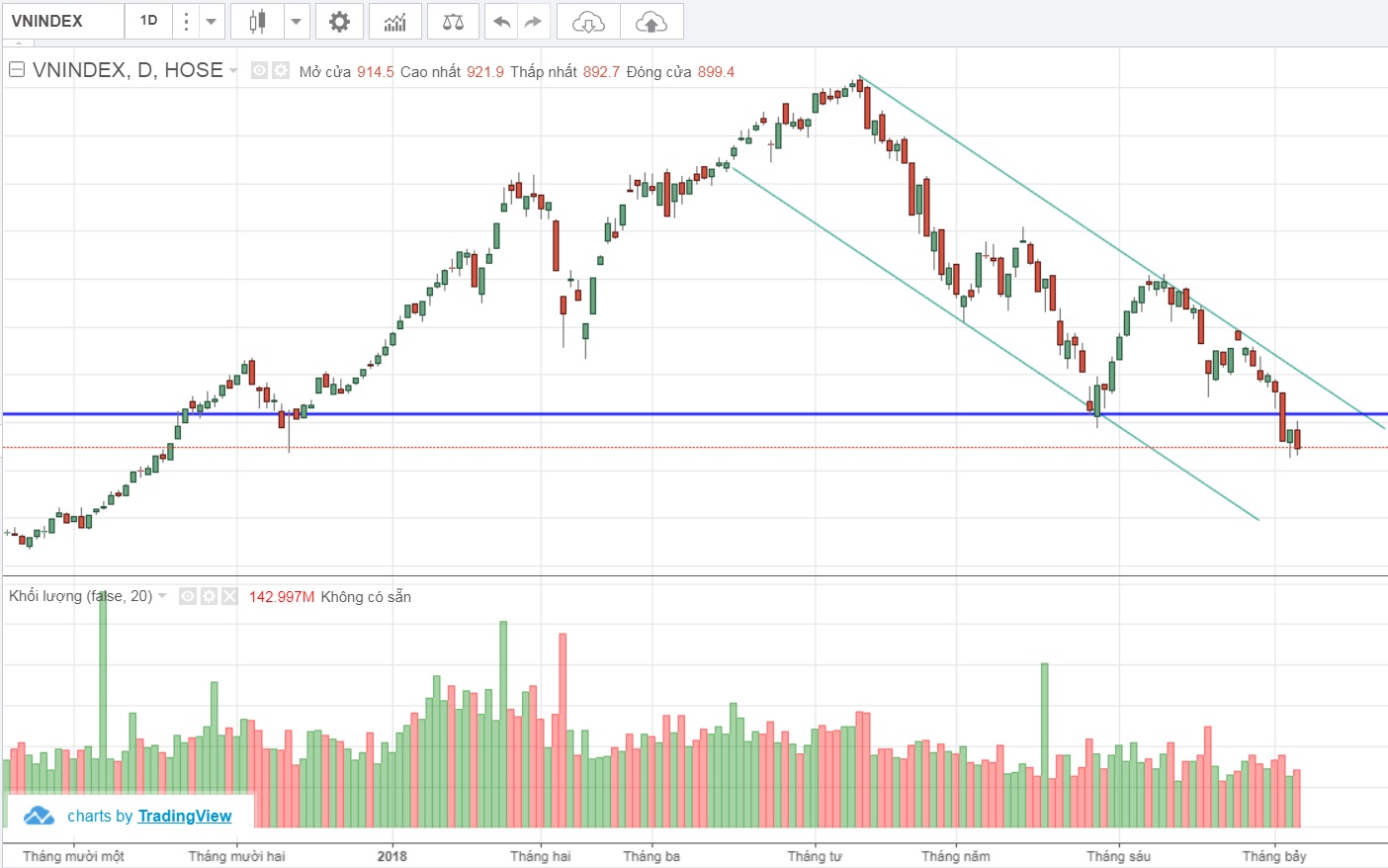Click the Thấp nhất value 892.7
1388x868 pixels.
coord(601,72)
